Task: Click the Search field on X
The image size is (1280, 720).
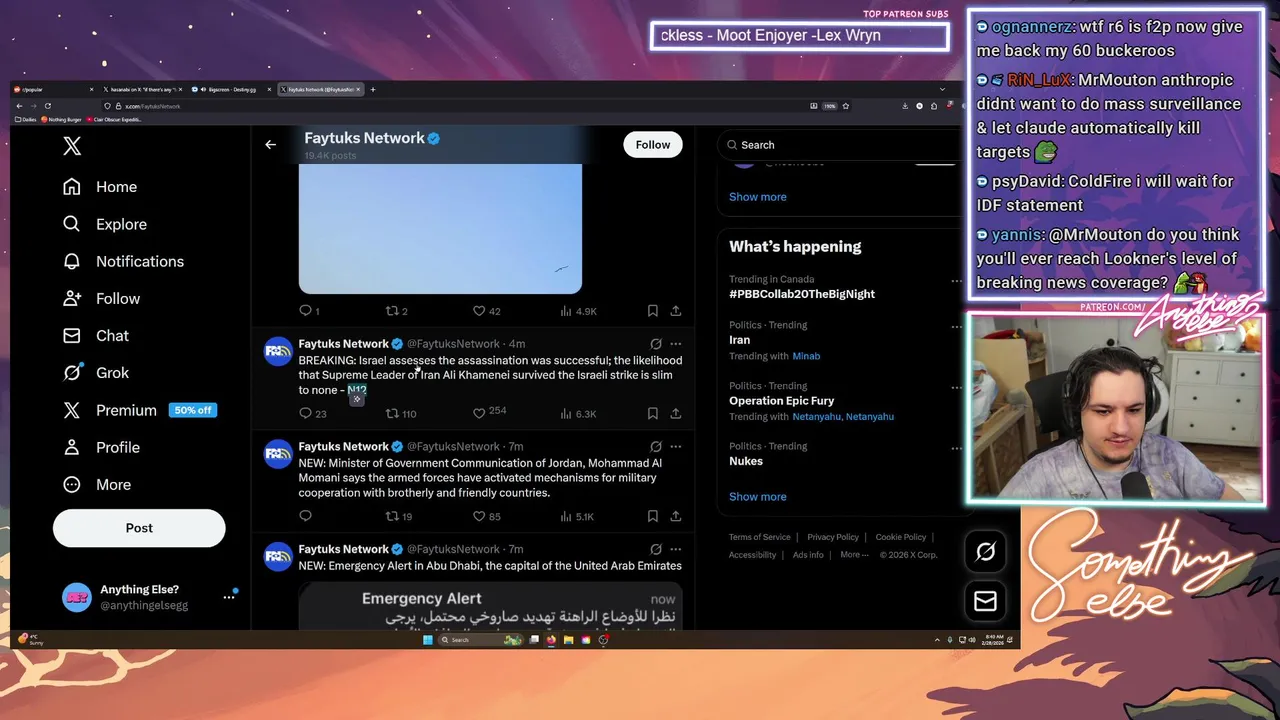Action: coord(840,145)
